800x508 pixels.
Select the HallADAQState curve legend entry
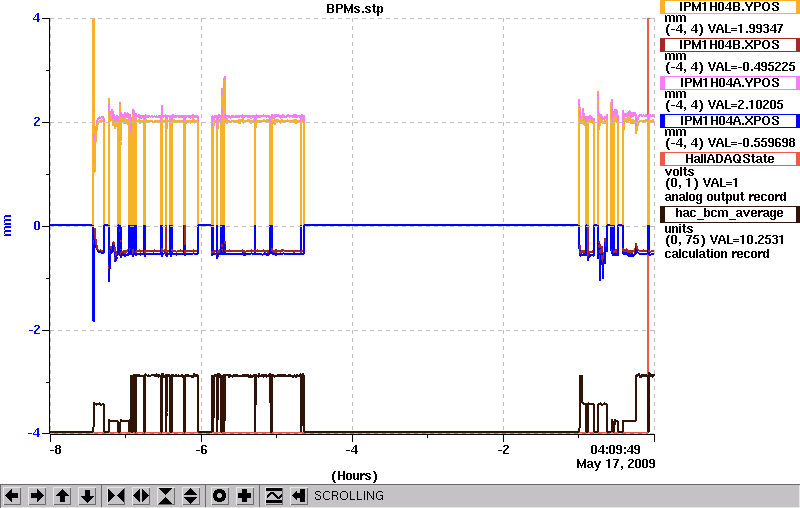pyautogui.click(x=730, y=159)
